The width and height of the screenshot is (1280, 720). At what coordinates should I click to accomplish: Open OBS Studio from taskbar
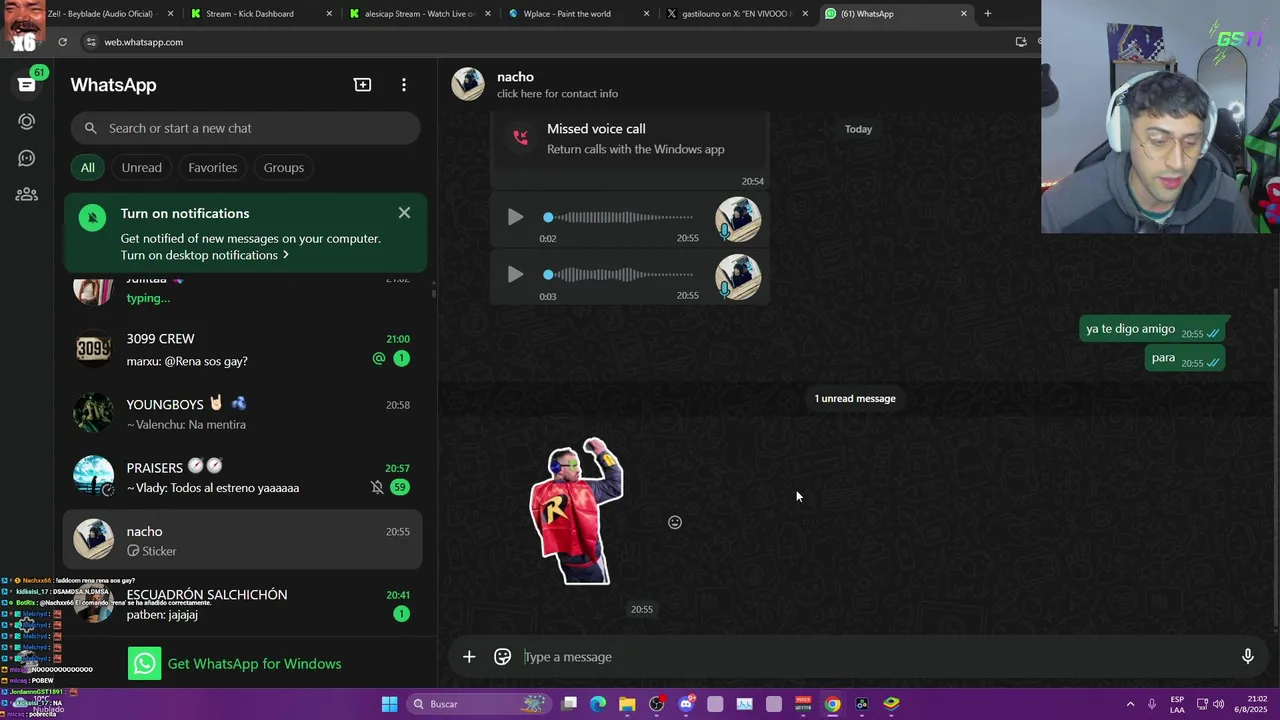657,704
